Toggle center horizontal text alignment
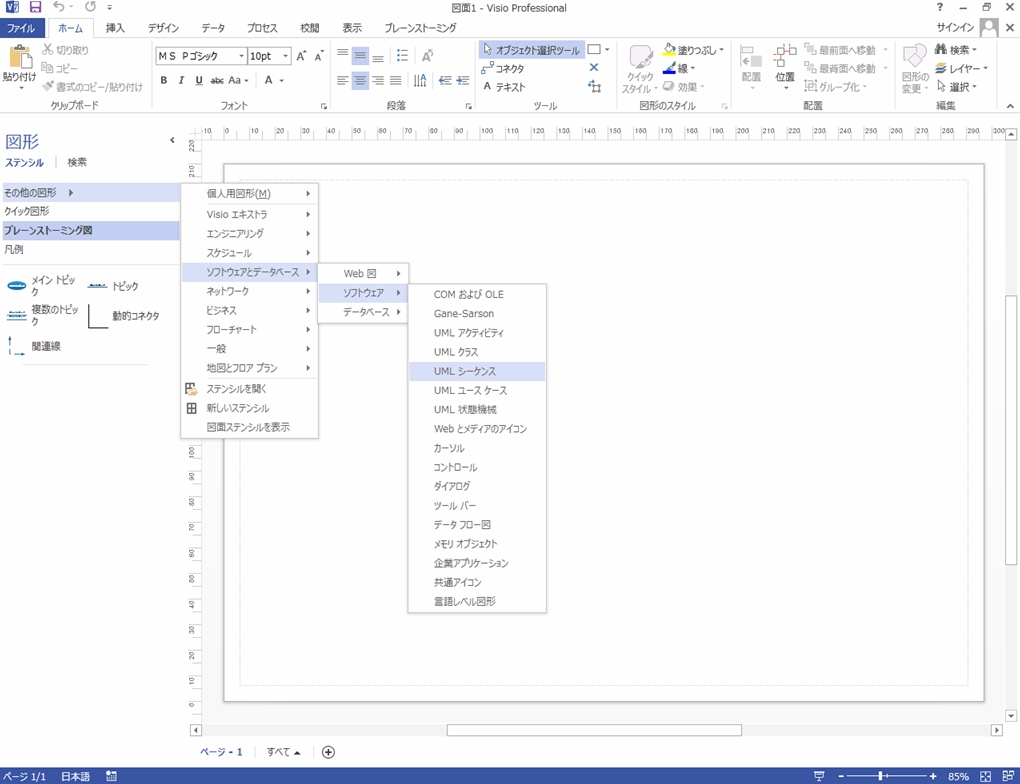The width and height of the screenshot is (1020, 784). [x=360, y=81]
